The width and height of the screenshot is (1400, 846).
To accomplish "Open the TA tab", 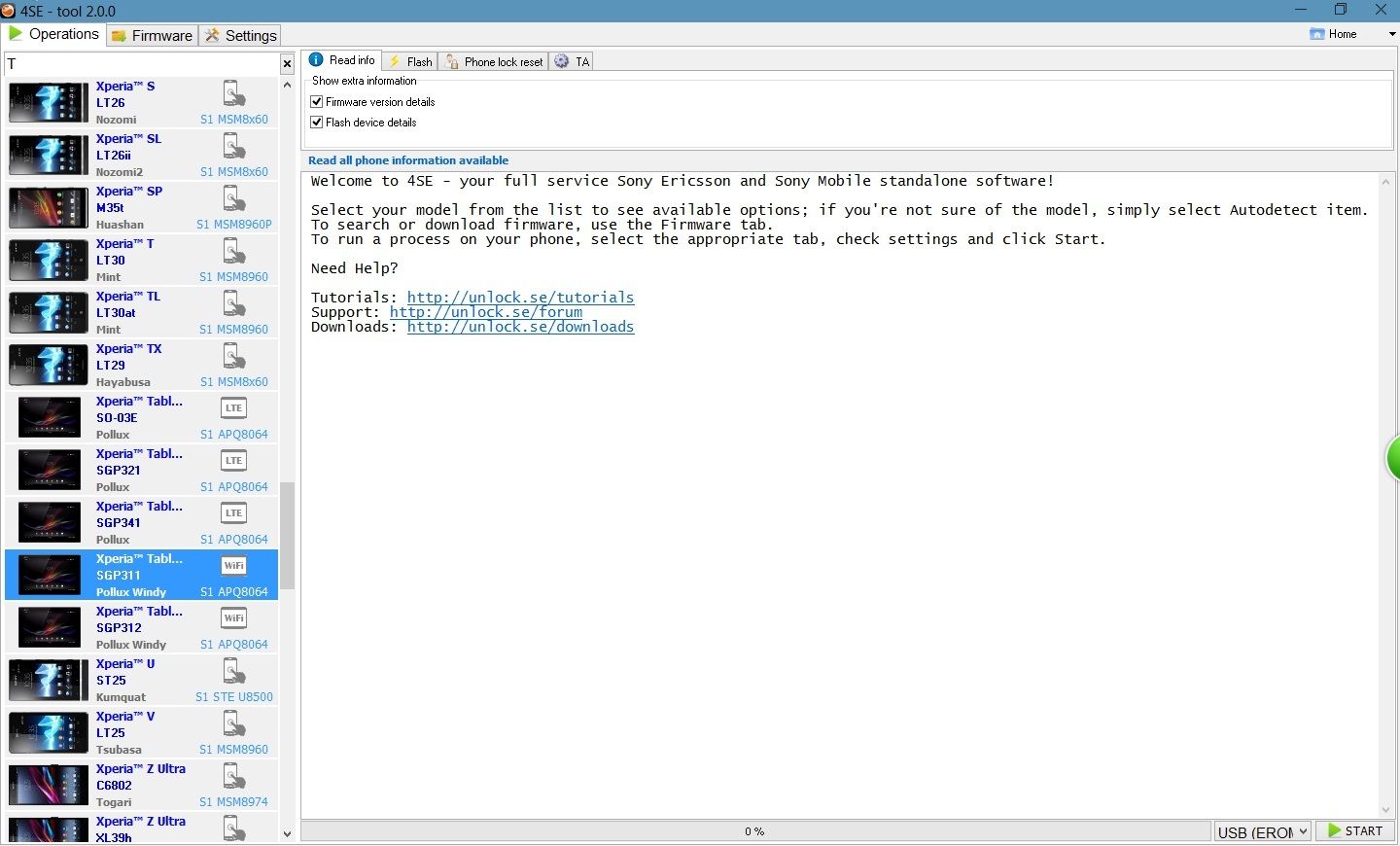I will [x=572, y=61].
